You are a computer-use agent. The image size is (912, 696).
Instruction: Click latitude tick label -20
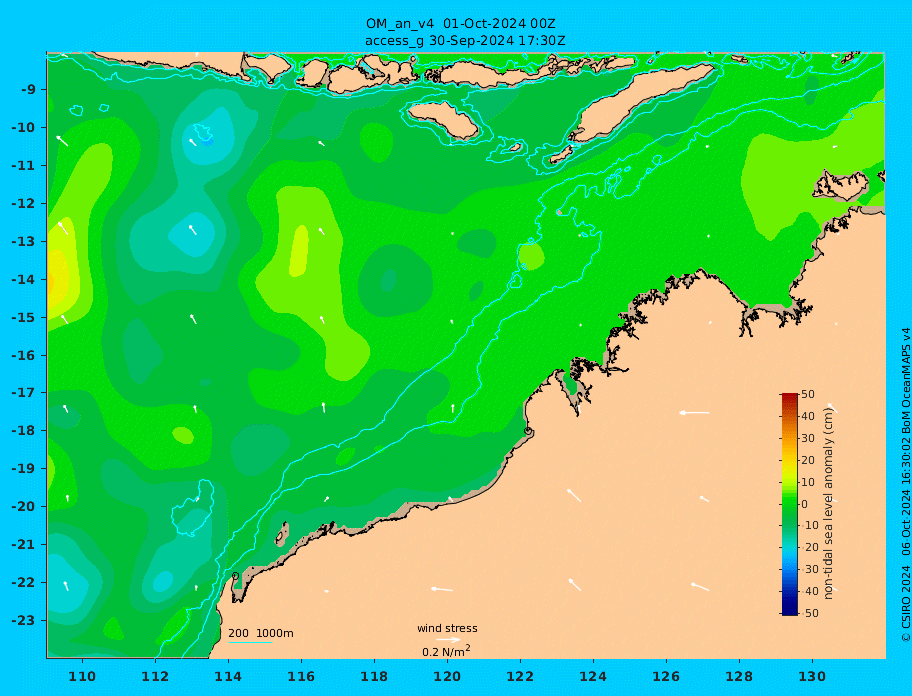coord(23,506)
